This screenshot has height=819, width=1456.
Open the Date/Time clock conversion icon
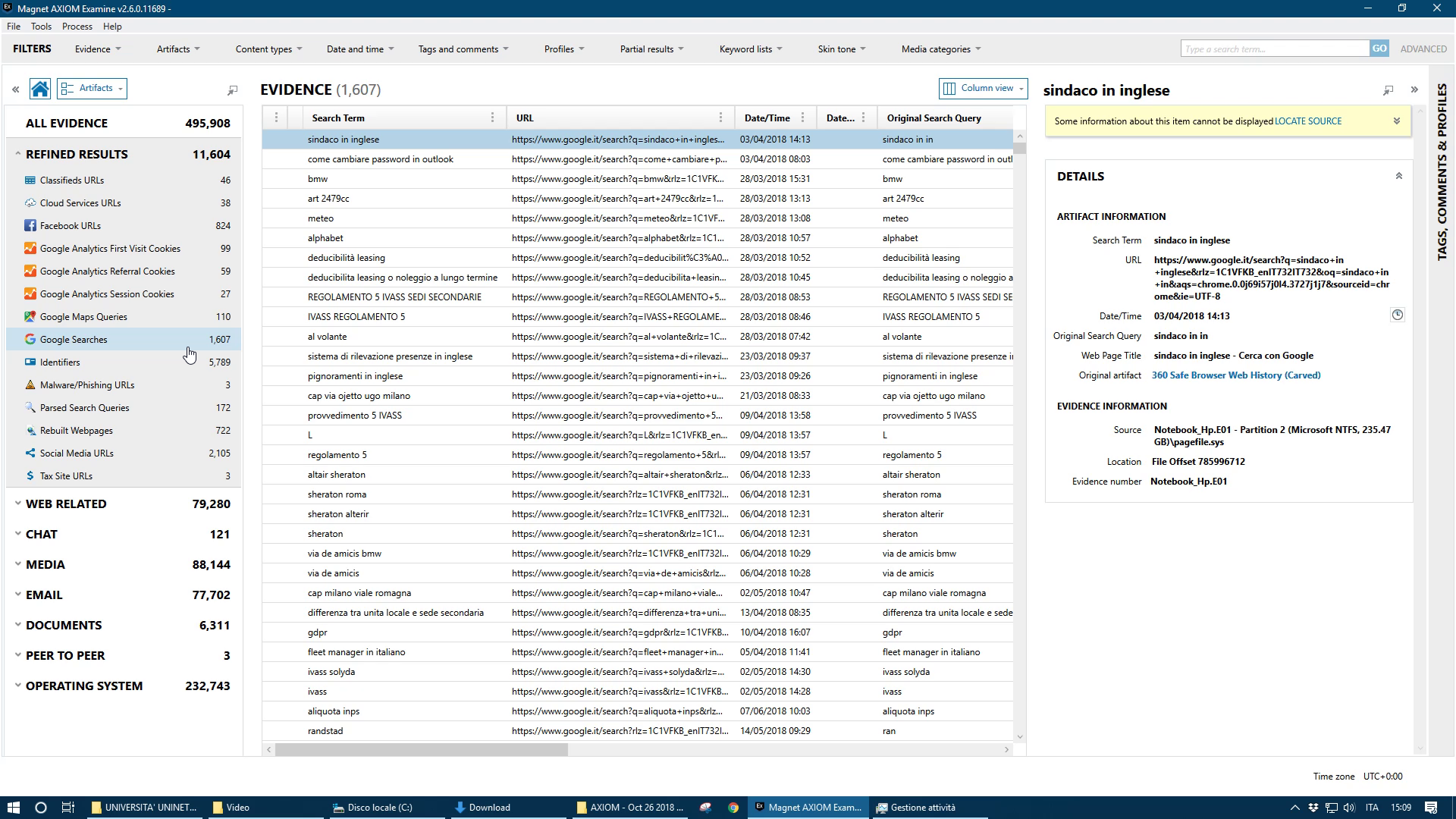[x=1397, y=315]
